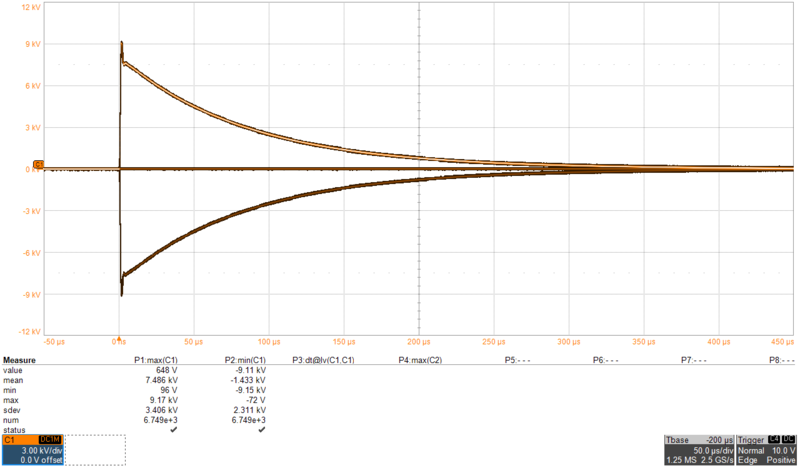Select the P4:max(C2) measurement header
Viewport: 800px width, 466px height.
tap(420, 359)
